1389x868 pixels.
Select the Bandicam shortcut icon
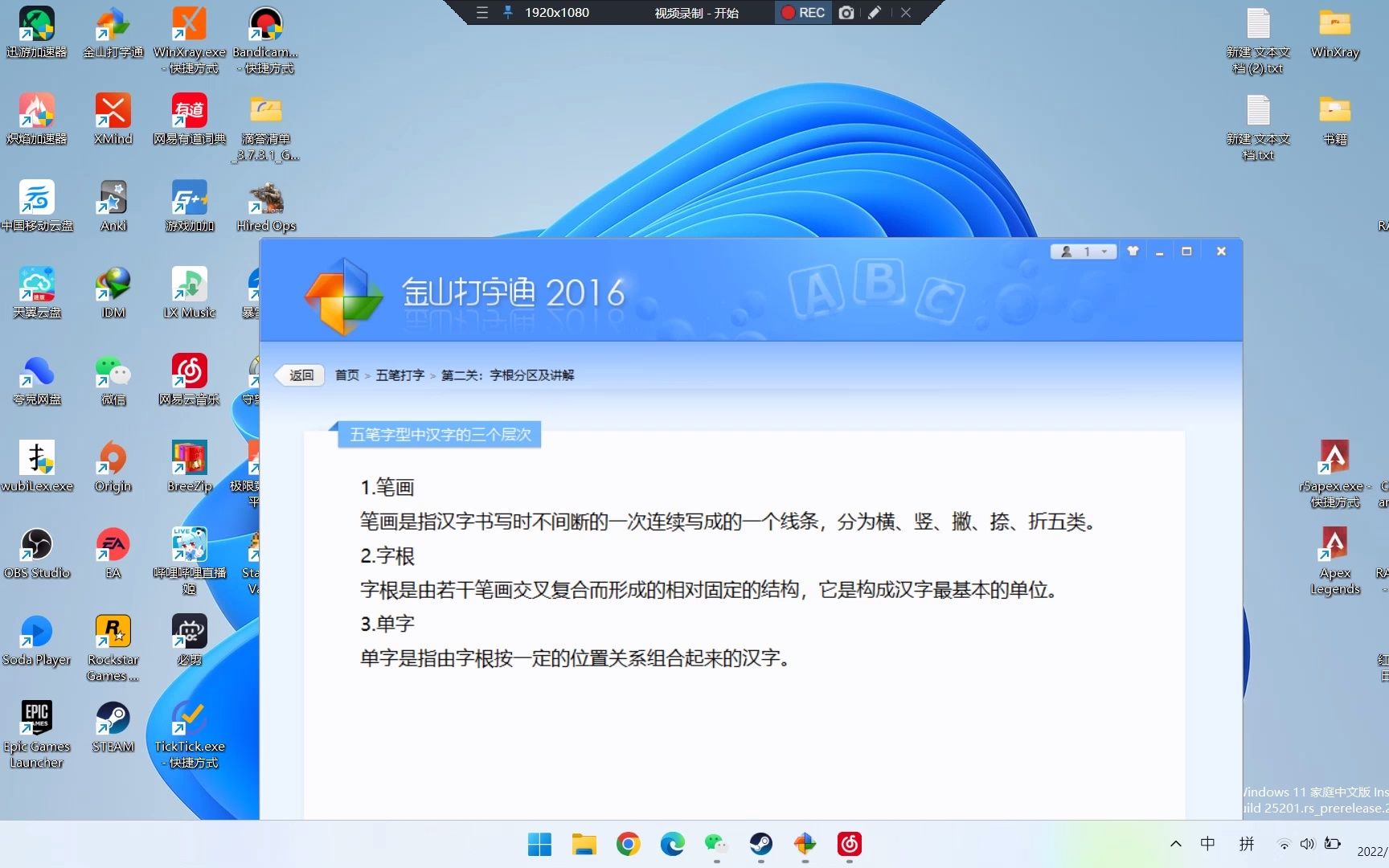pyautogui.click(x=265, y=40)
